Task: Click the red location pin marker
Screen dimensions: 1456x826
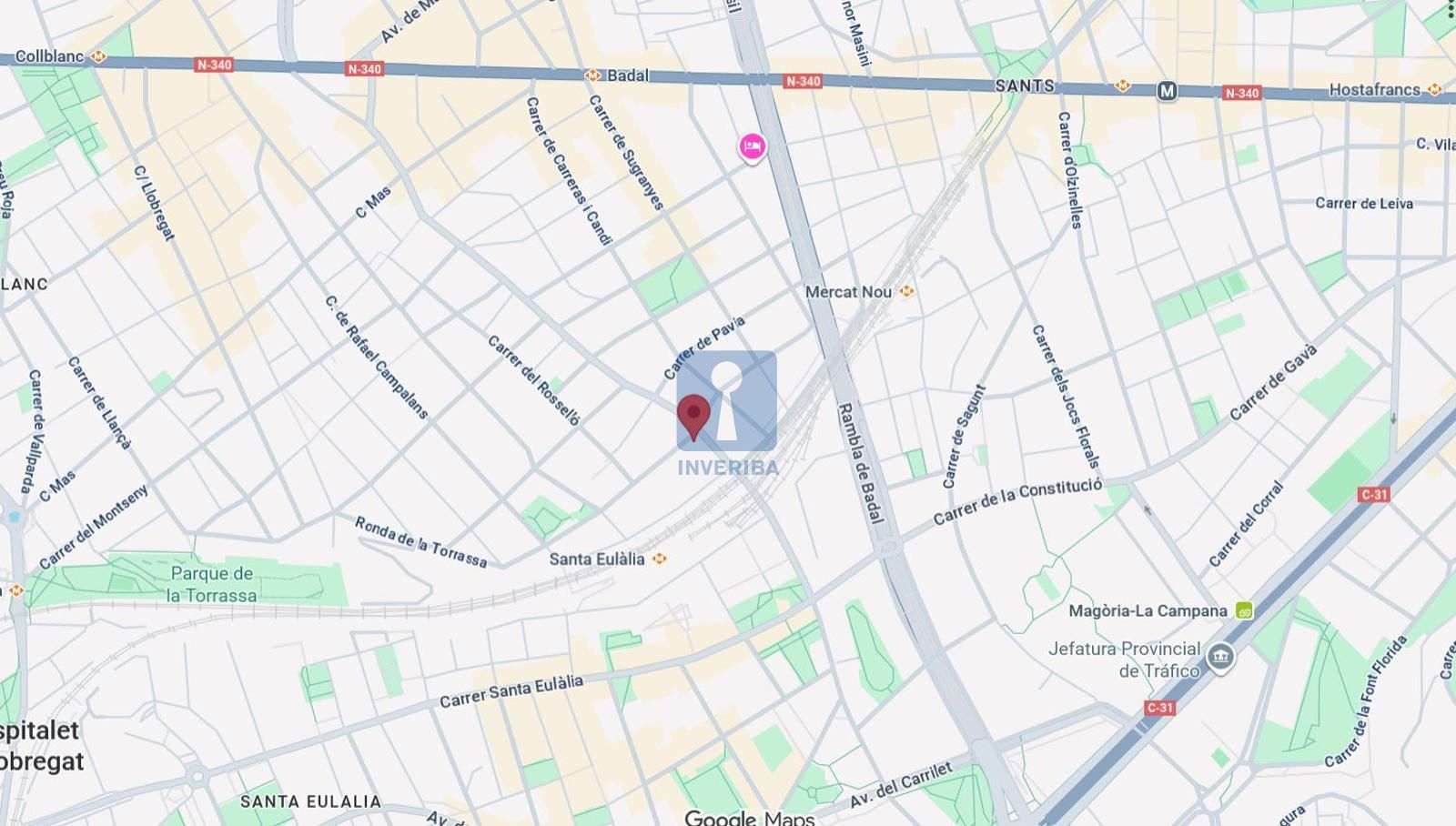Action: pos(693,418)
